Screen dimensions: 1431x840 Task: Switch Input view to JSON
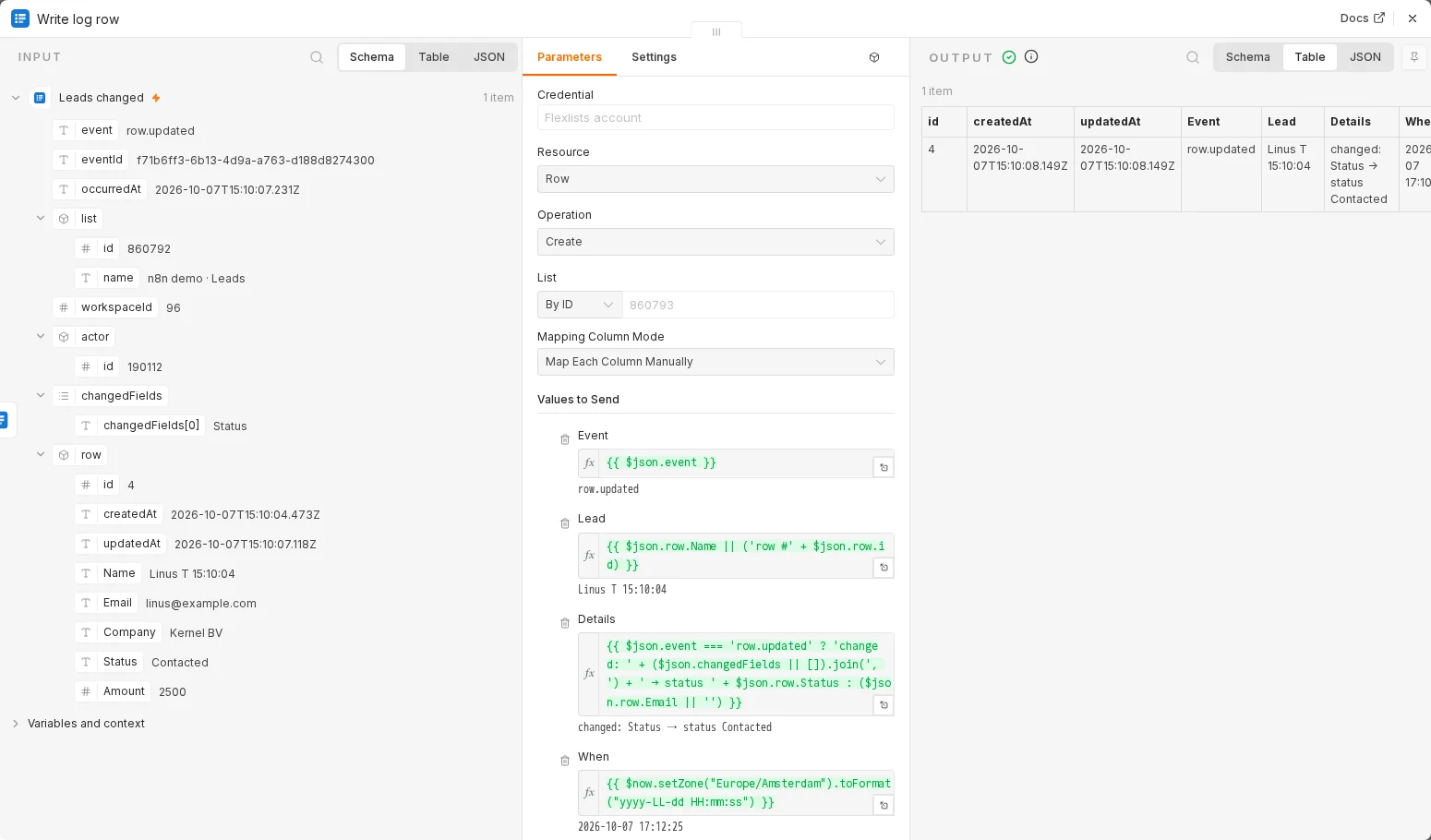(x=489, y=57)
